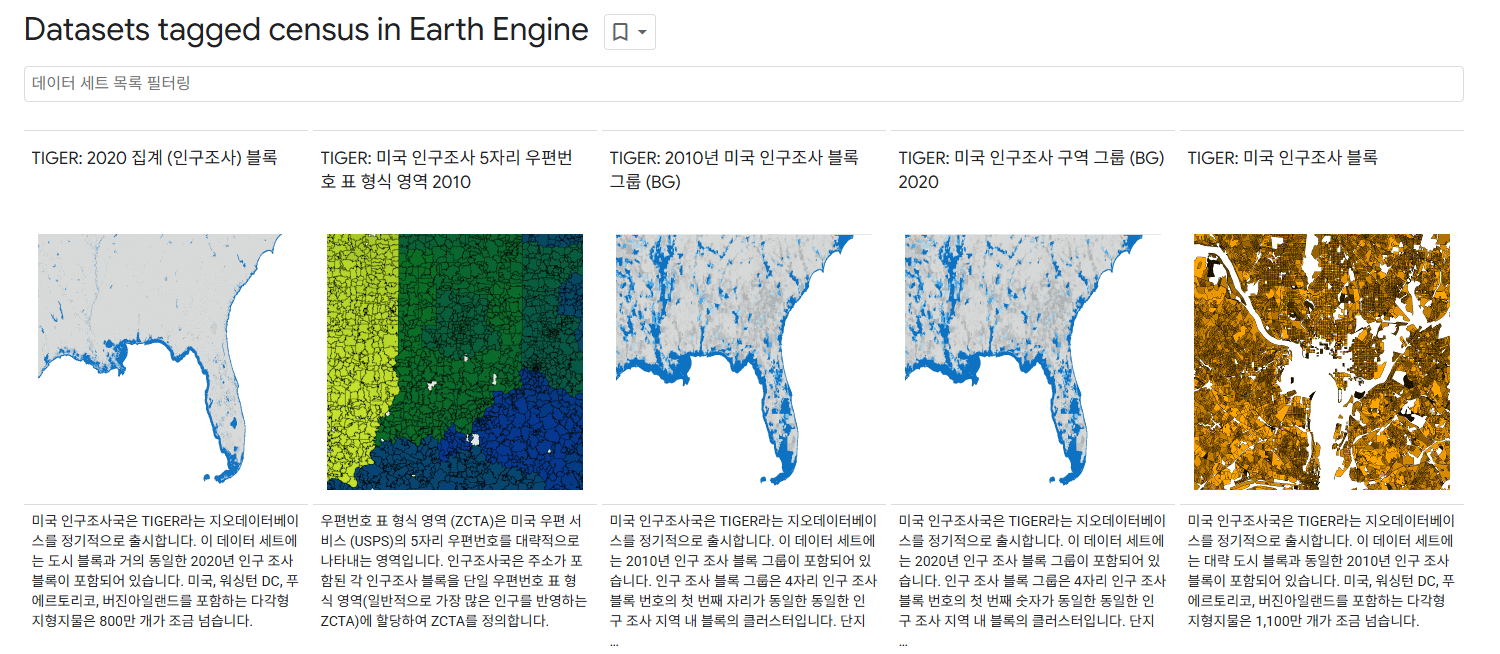Open the TIGER: 2020 집계 (인구조사) 블록 title
The image size is (1500, 654).
pos(155,157)
